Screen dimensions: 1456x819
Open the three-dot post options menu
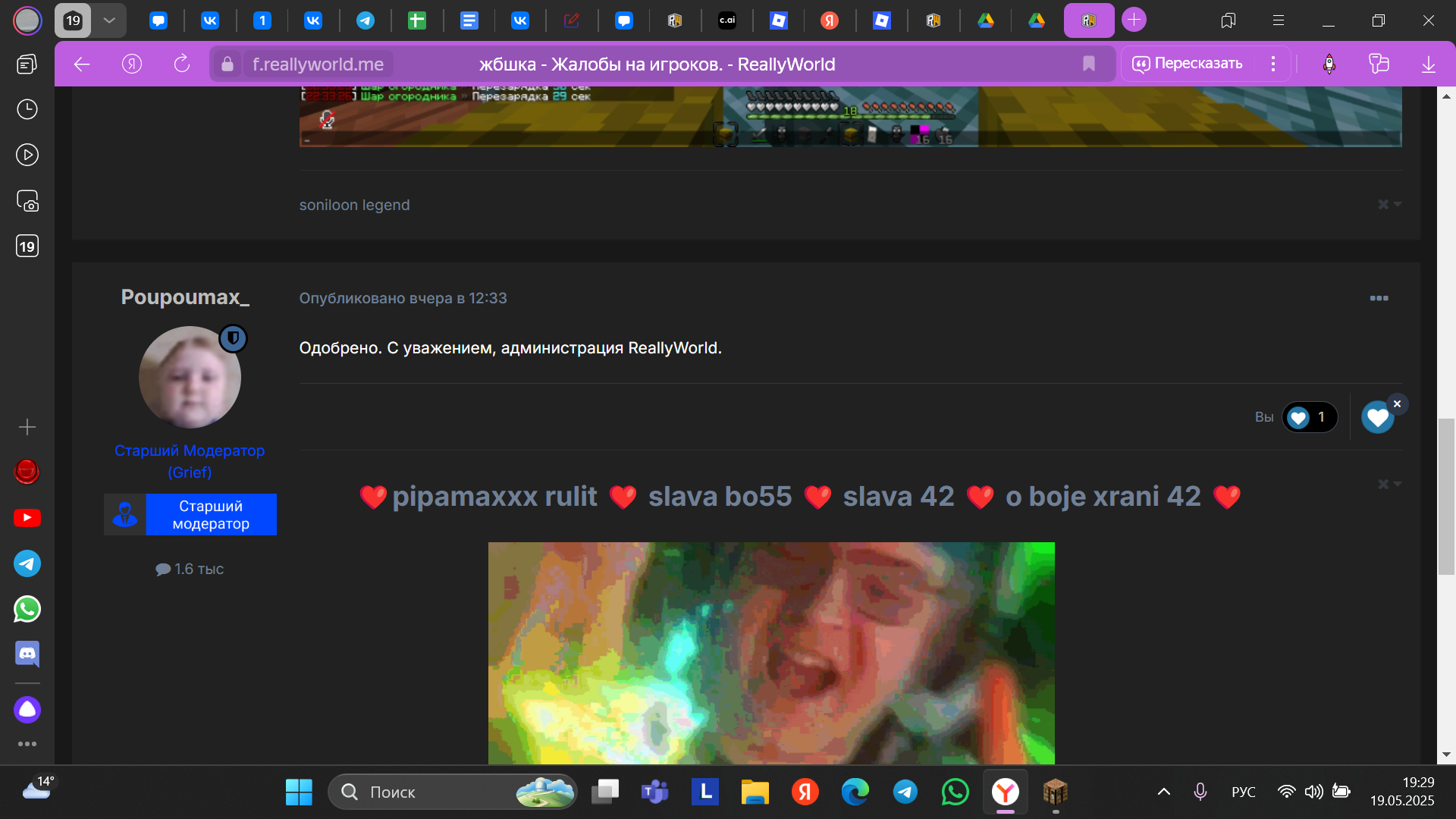(1379, 298)
